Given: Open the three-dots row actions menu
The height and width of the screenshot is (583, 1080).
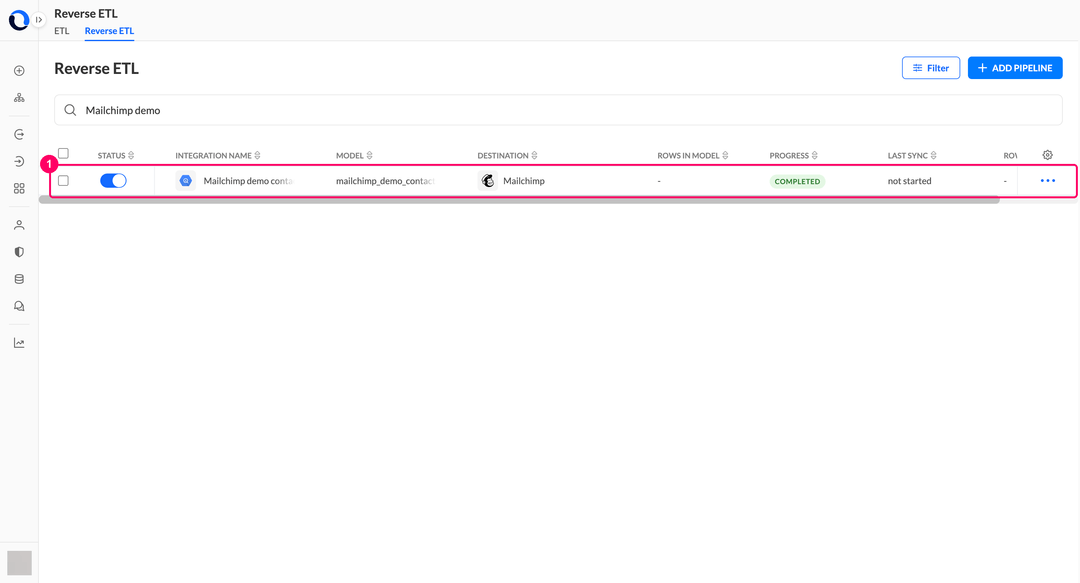Looking at the screenshot, I should point(1048,181).
